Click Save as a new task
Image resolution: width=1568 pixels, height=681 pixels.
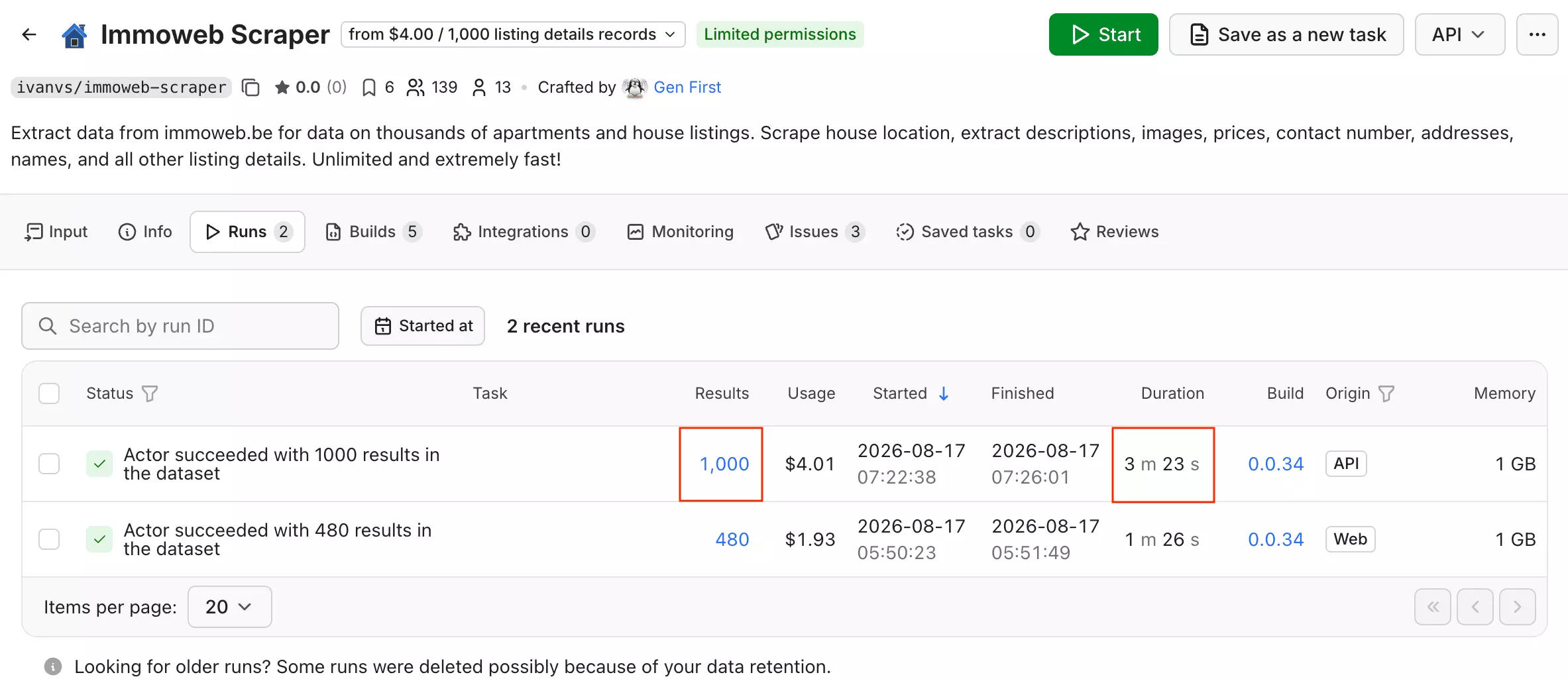click(x=1286, y=34)
